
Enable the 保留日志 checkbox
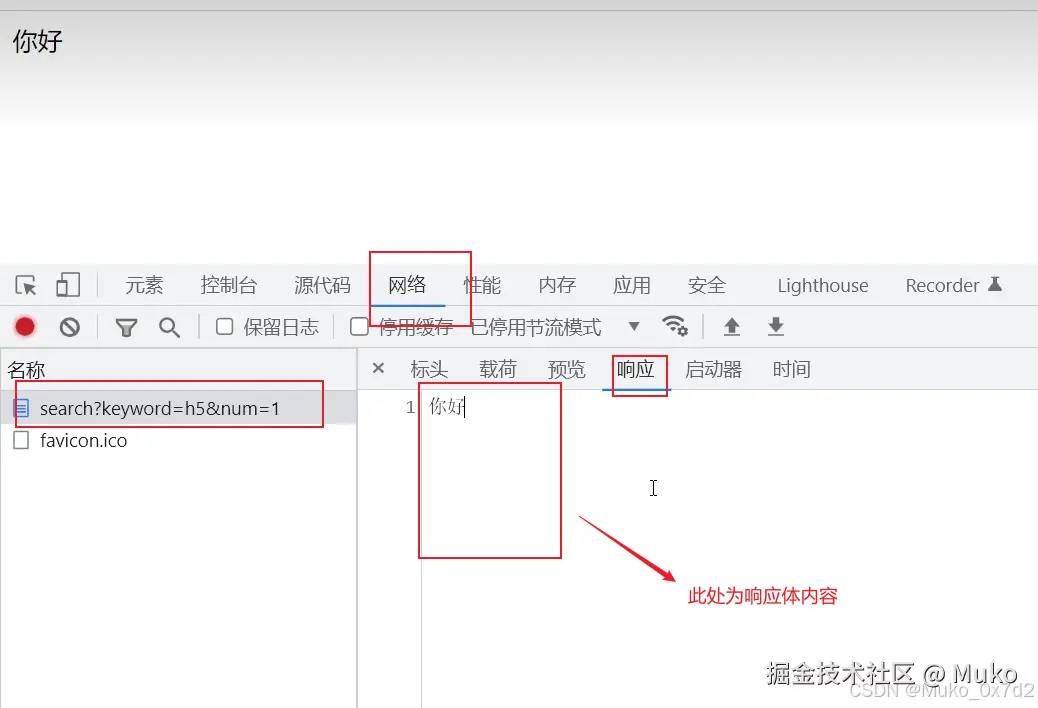(x=223, y=326)
